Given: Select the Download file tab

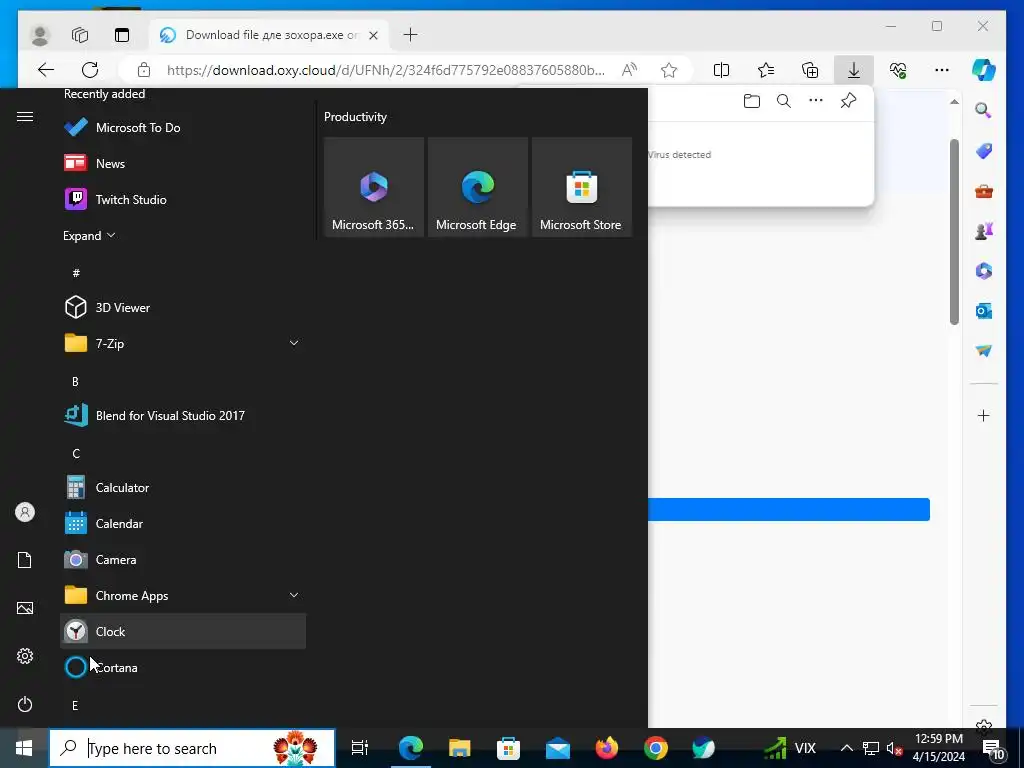Looking at the screenshot, I should [270, 35].
